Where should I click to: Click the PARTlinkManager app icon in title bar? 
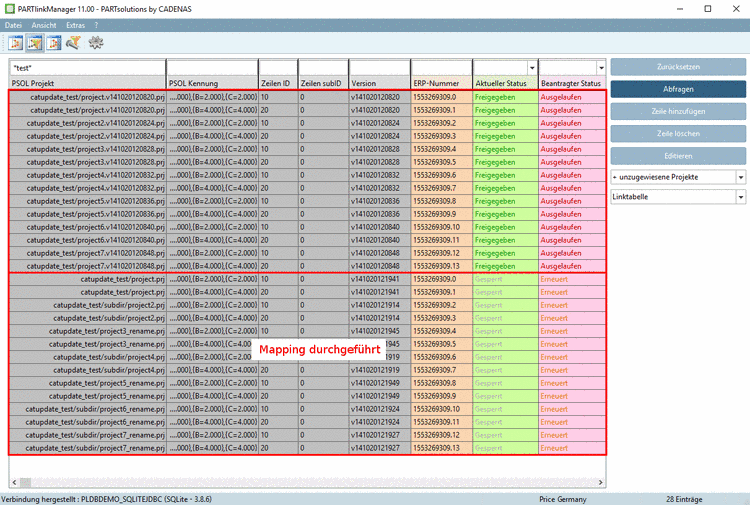9,7
